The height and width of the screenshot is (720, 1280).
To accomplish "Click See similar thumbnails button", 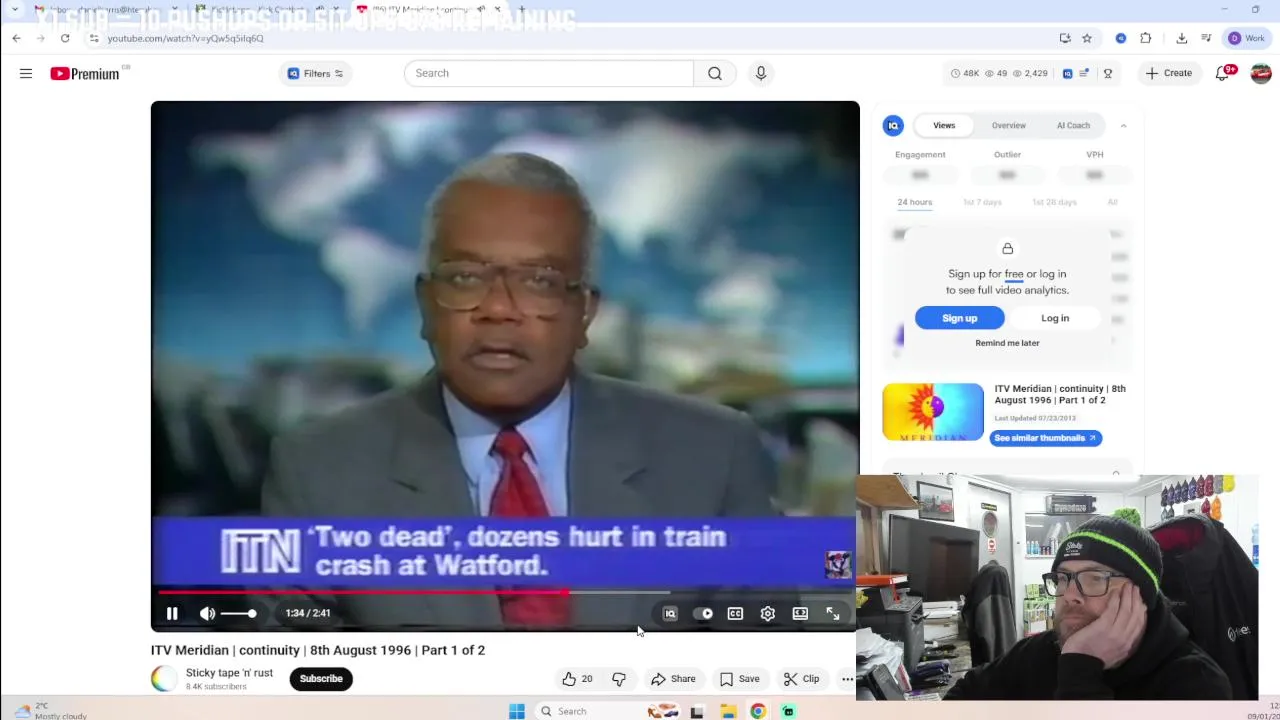I will pos(1045,438).
